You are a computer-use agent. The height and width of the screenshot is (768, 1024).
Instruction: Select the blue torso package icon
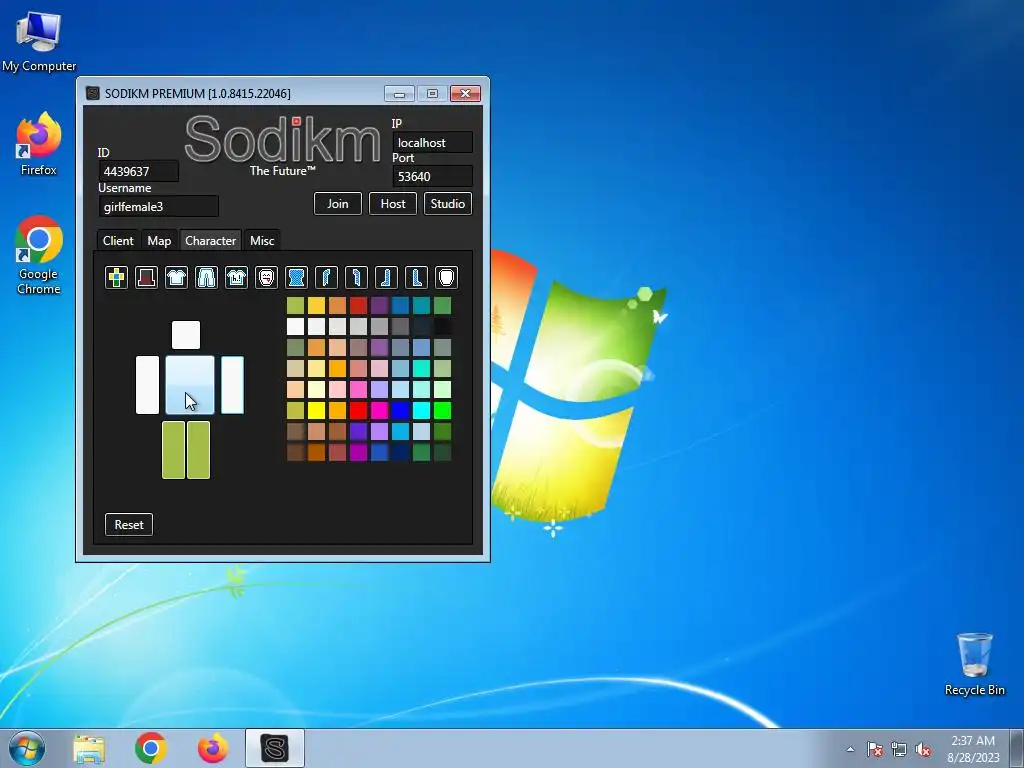(296, 278)
